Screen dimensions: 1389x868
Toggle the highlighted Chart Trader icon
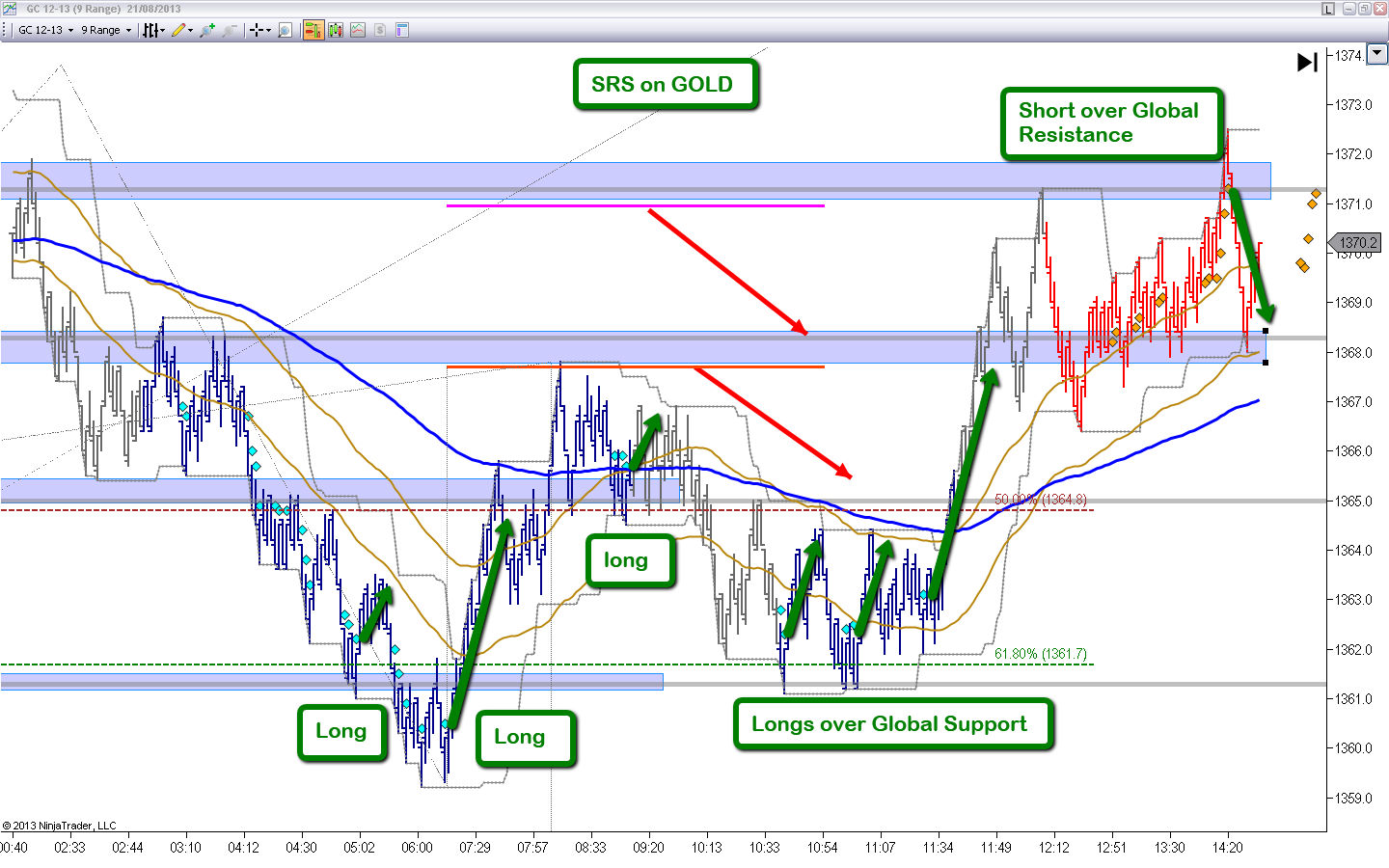[x=313, y=30]
